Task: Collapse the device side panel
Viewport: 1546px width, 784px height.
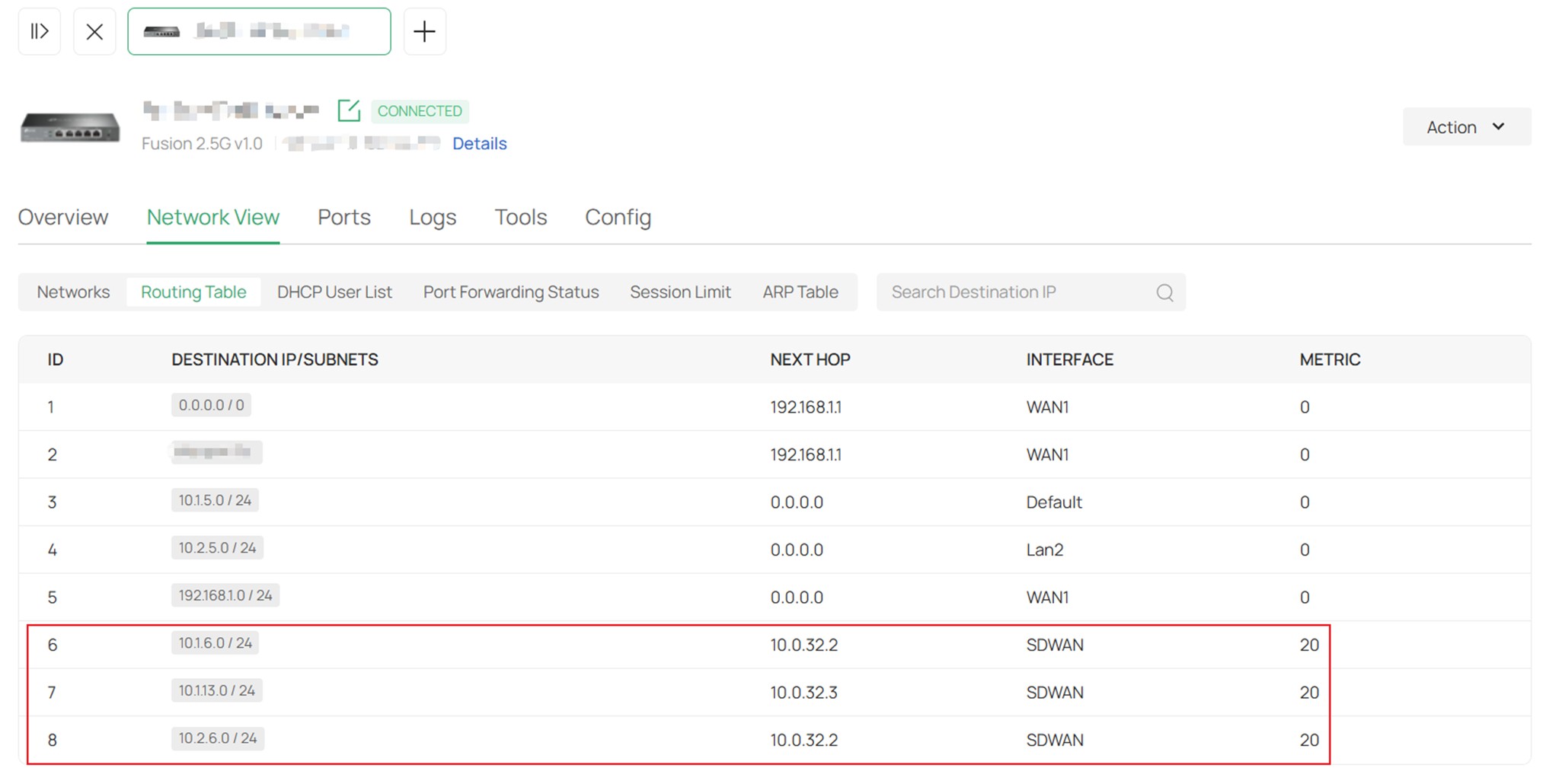Action: click(x=40, y=32)
